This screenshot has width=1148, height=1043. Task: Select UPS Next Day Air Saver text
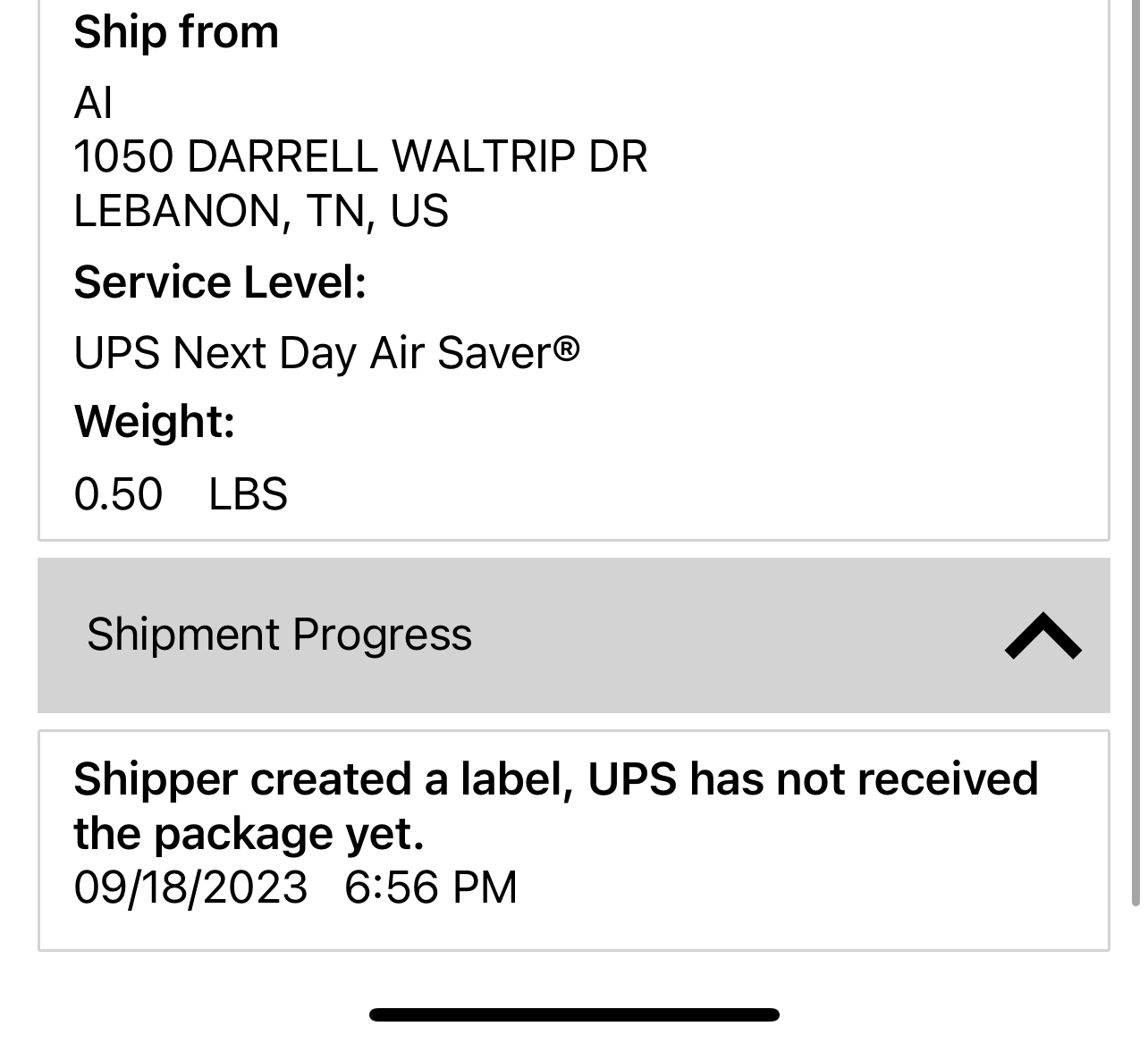313,352
